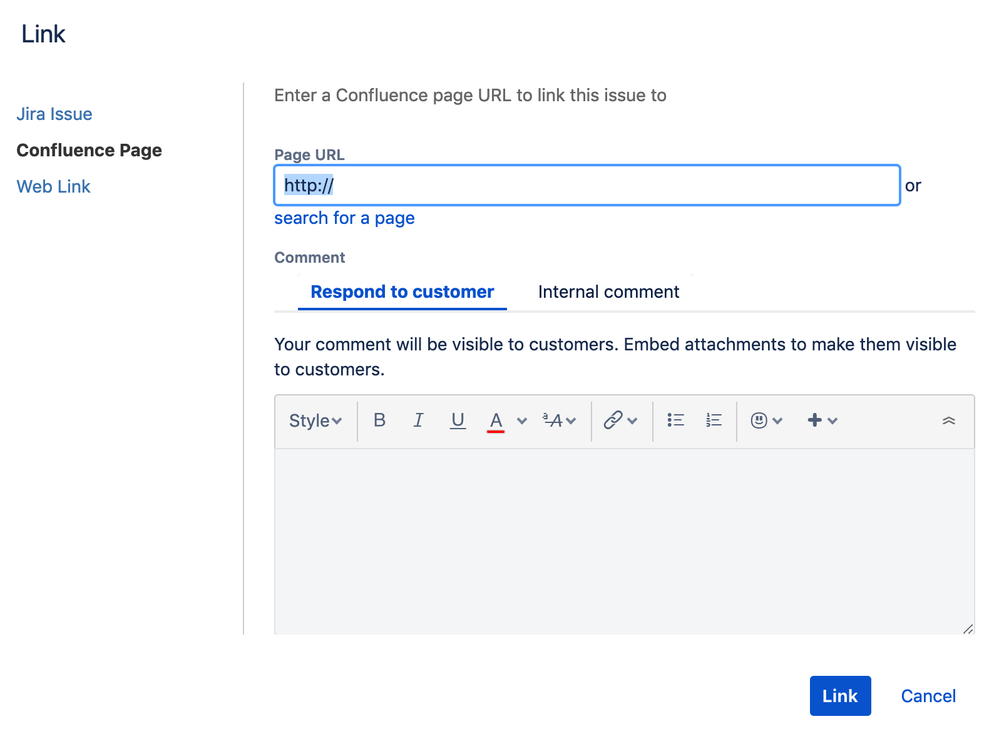Insert a bullet list

(x=676, y=421)
